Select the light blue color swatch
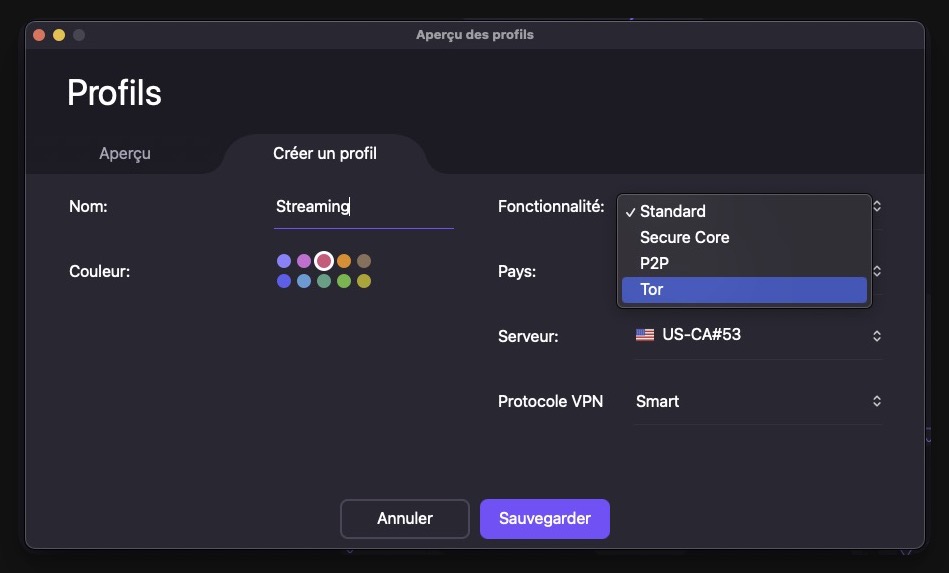Image resolution: width=949 pixels, height=573 pixels. pos(304,281)
